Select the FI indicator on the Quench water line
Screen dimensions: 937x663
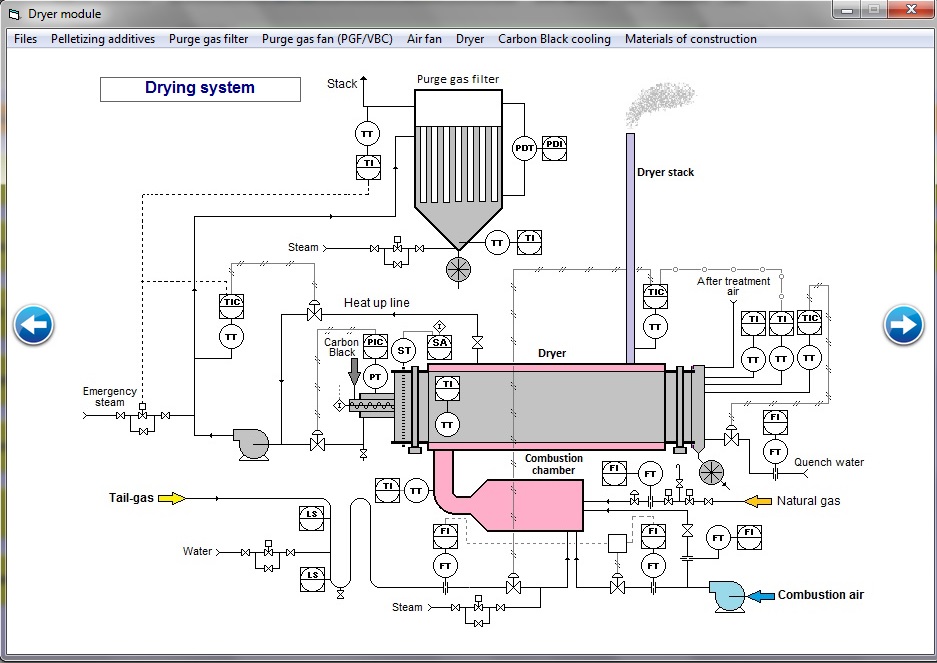775,422
